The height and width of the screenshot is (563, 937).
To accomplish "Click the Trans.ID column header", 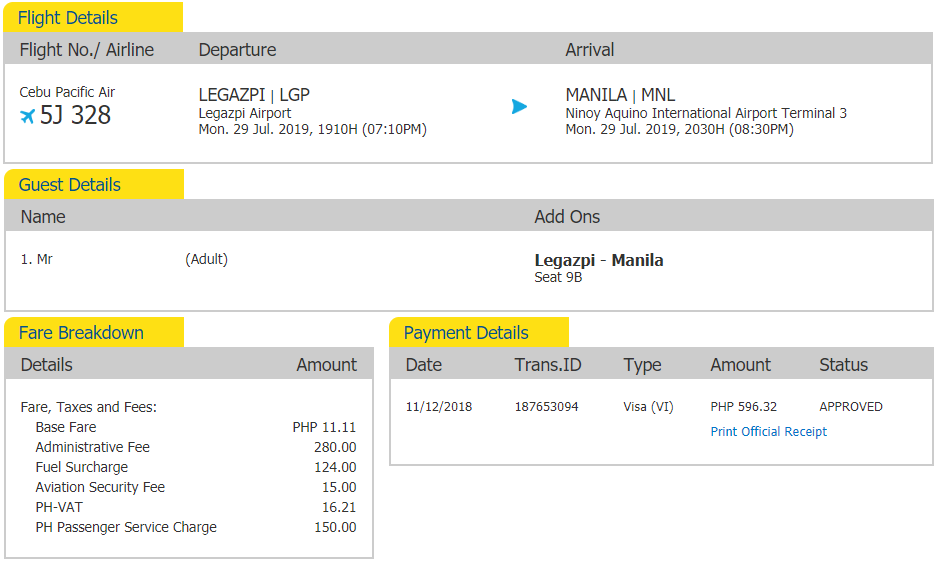I will click(x=547, y=365).
